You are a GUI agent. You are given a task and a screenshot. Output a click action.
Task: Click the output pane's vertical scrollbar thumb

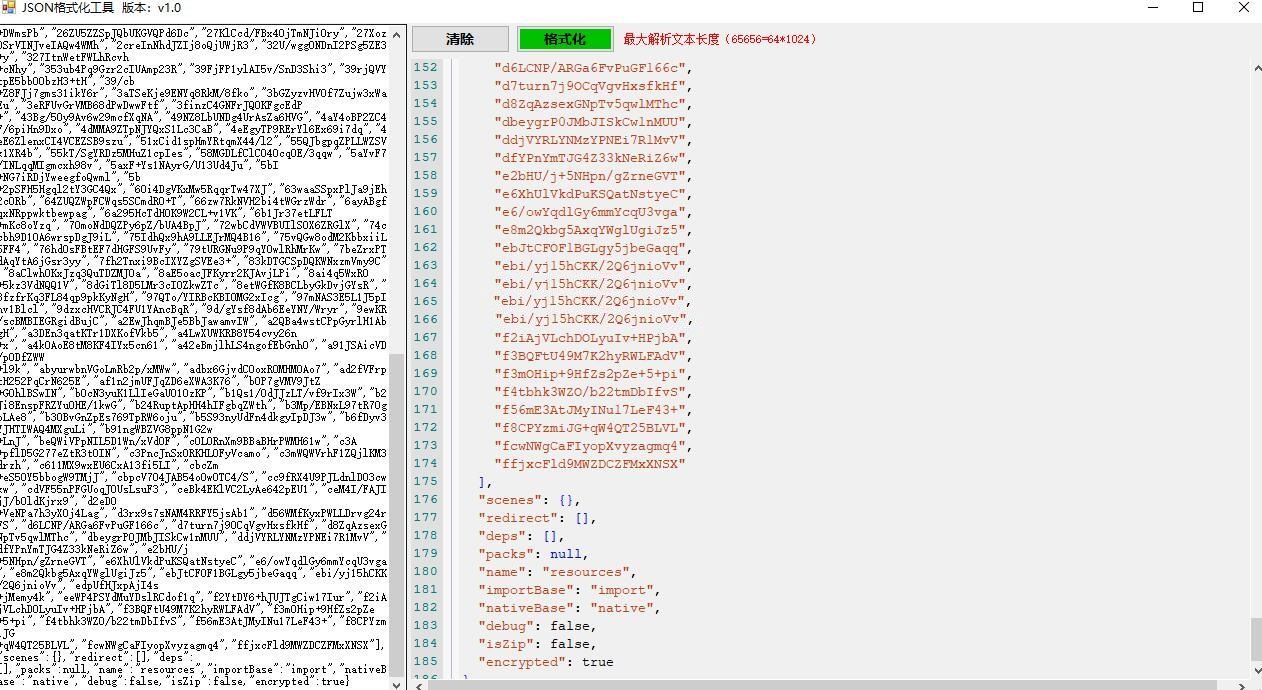[x=1256, y=640]
